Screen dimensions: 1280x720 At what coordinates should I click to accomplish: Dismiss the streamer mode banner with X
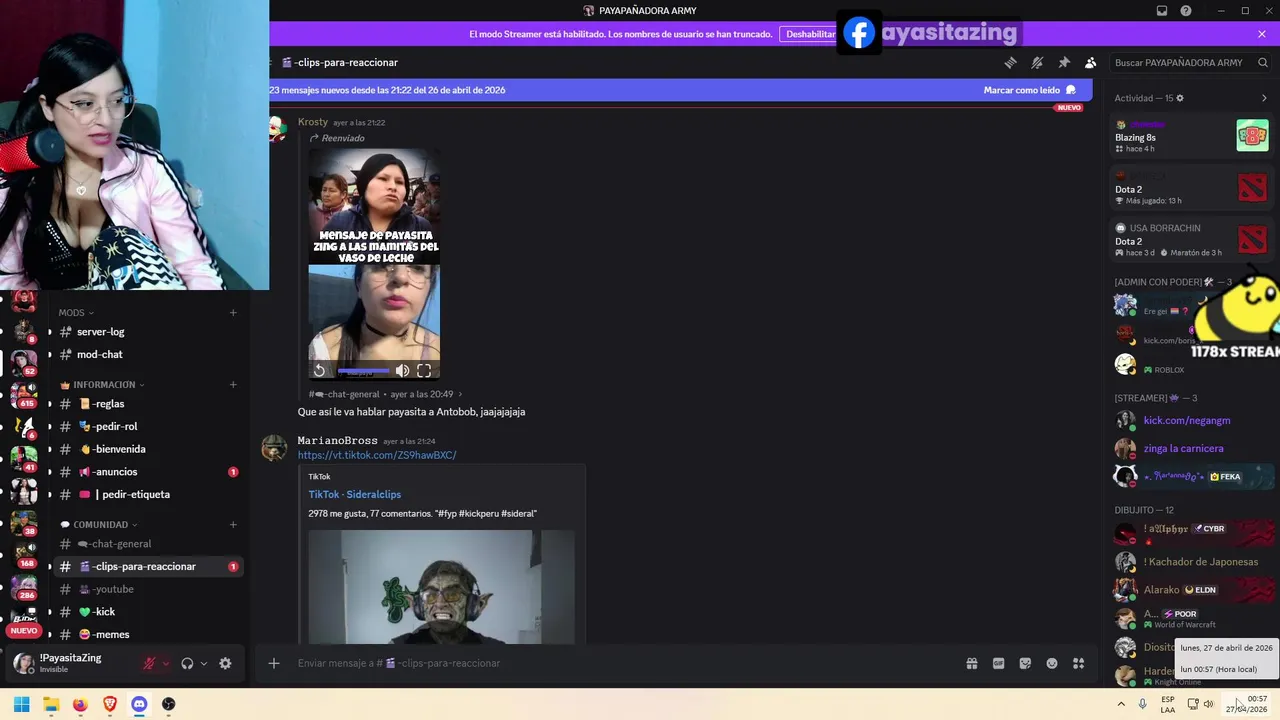coord(1262,34)
